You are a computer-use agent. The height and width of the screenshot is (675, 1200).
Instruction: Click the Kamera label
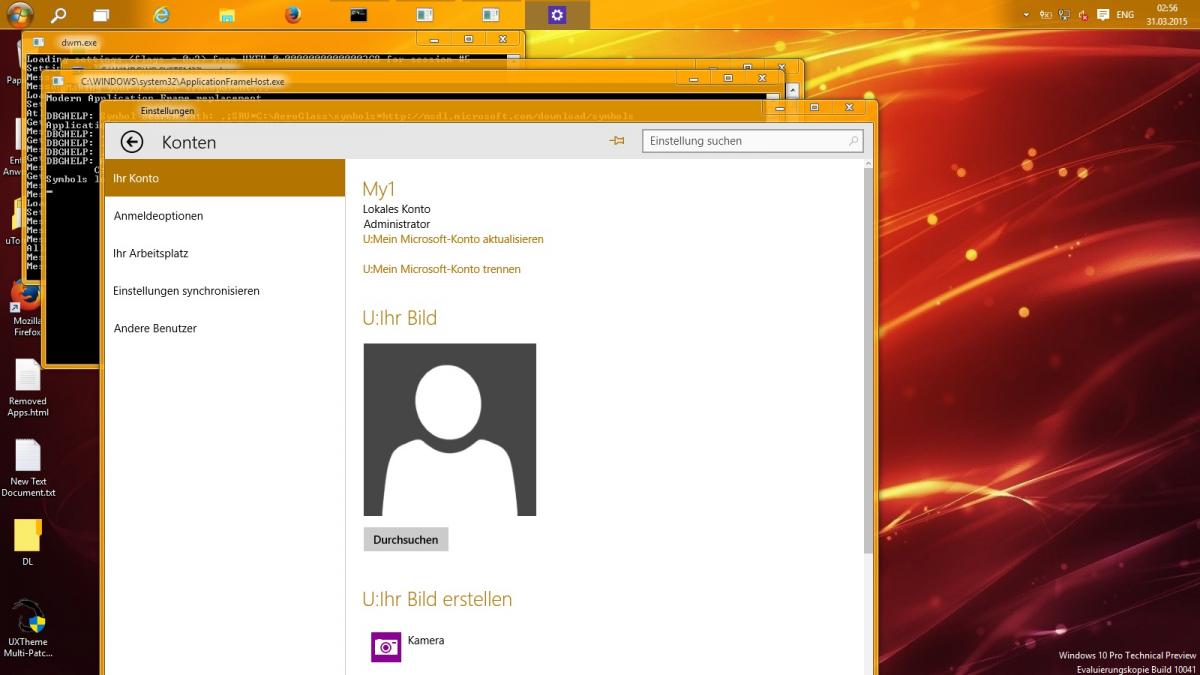coord(426,640)
